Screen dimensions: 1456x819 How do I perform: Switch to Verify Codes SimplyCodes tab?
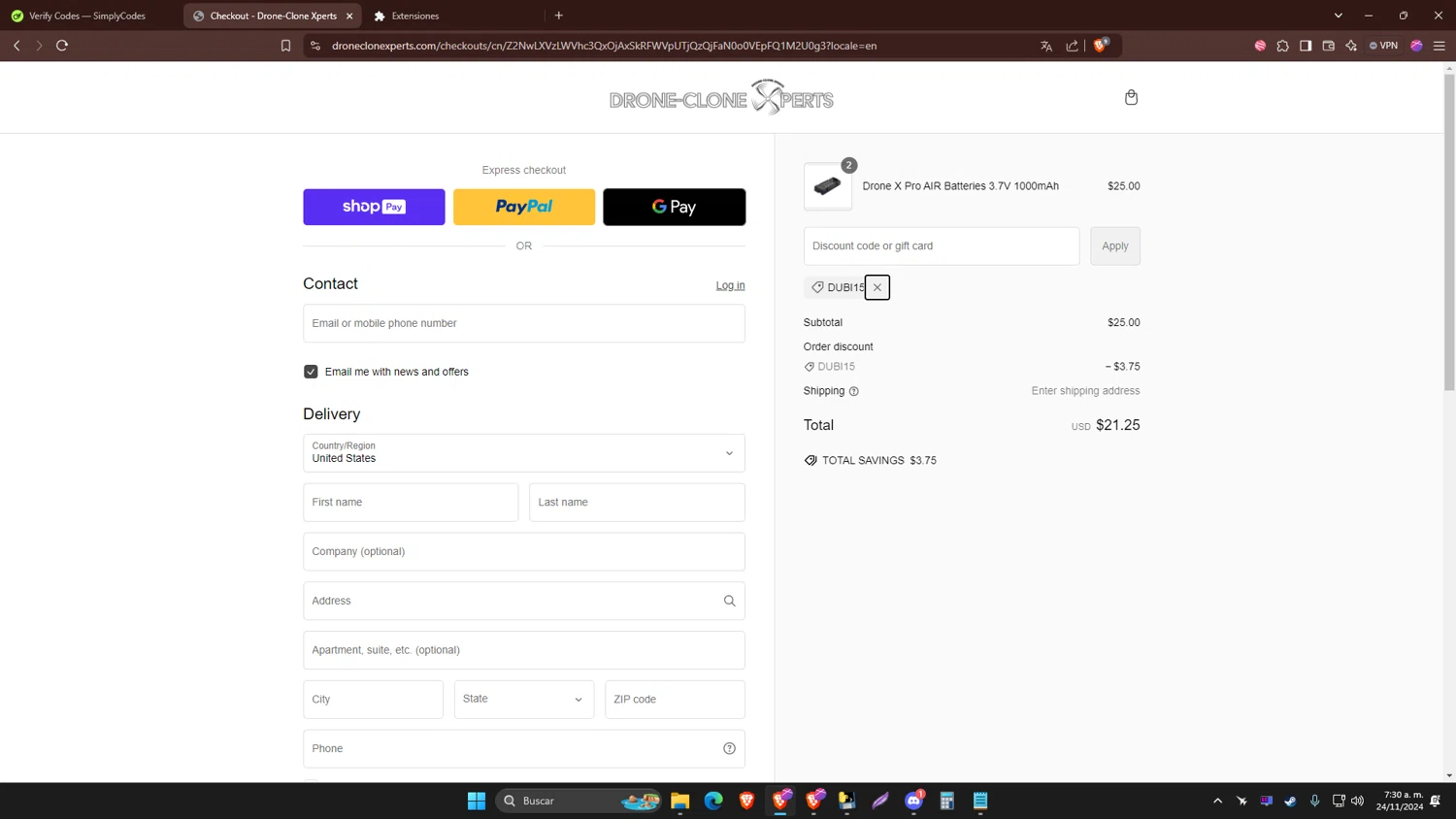point(87,16)
